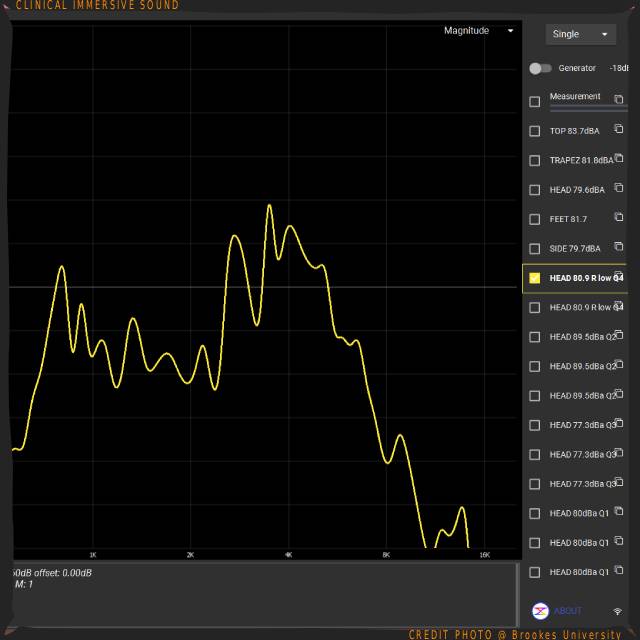Image resolution: width=640 pixels, height=640 pixels.
Task: Show the HEAD 79.6dBA curve via checkbox
Action: [534, 190]
